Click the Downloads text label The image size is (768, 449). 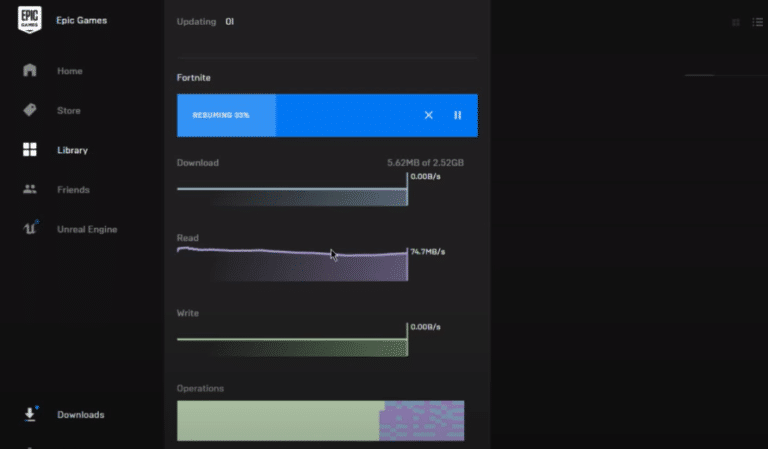click(x=80, y=414)
